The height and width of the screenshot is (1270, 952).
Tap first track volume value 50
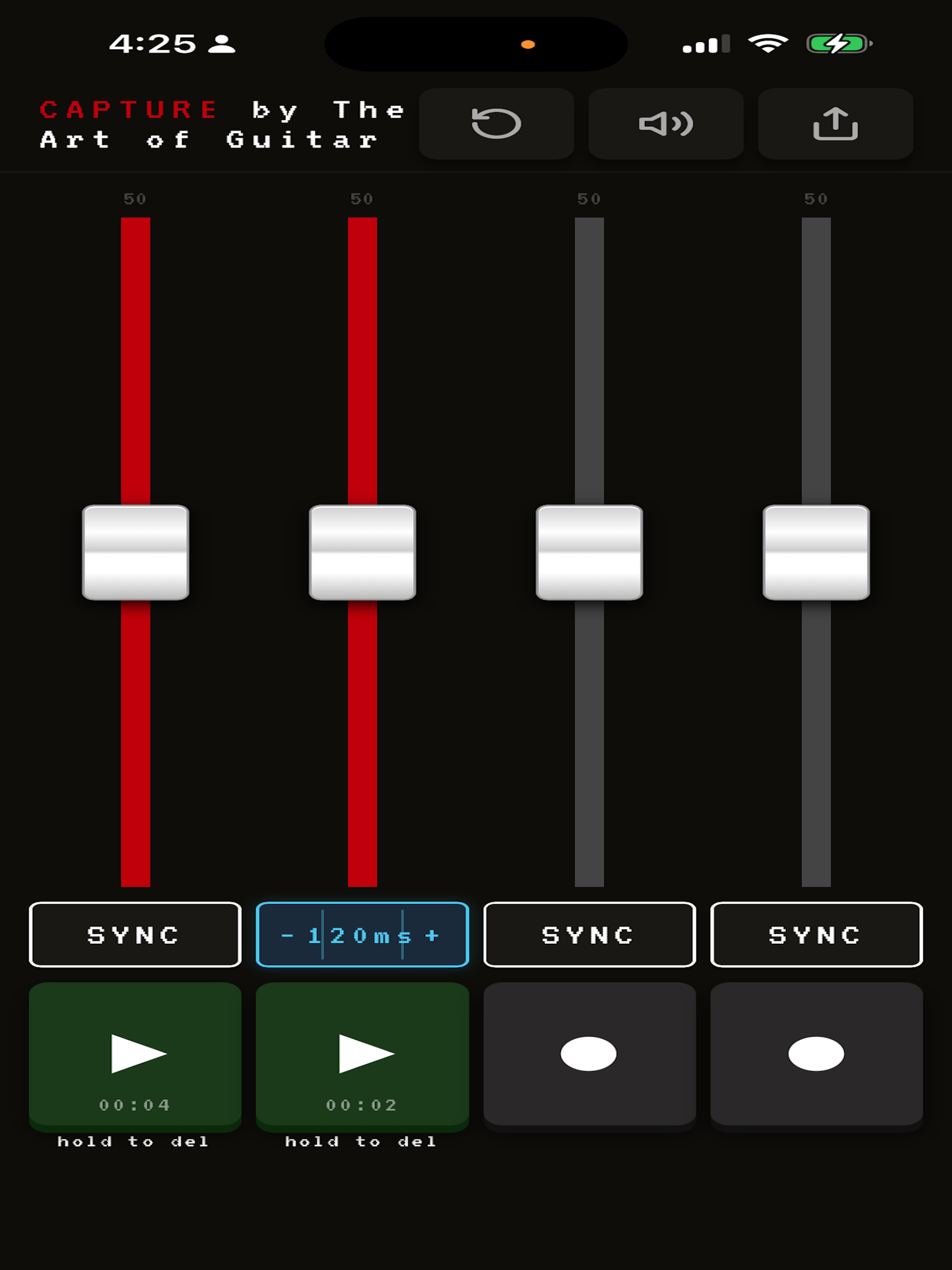[x=136, y=199]
